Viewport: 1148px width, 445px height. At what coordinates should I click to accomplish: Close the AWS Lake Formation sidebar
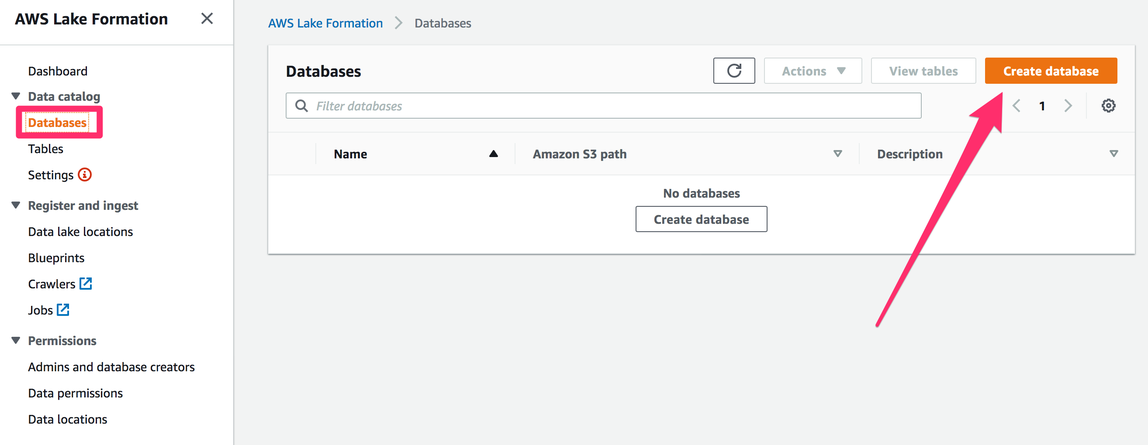point(207,19)
